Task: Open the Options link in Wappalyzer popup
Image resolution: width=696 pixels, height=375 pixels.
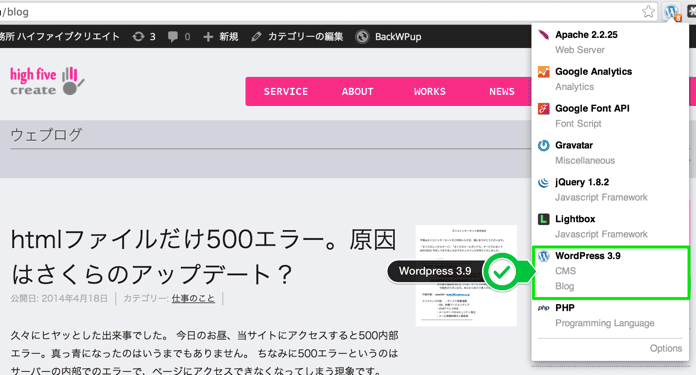Action: 666,348
